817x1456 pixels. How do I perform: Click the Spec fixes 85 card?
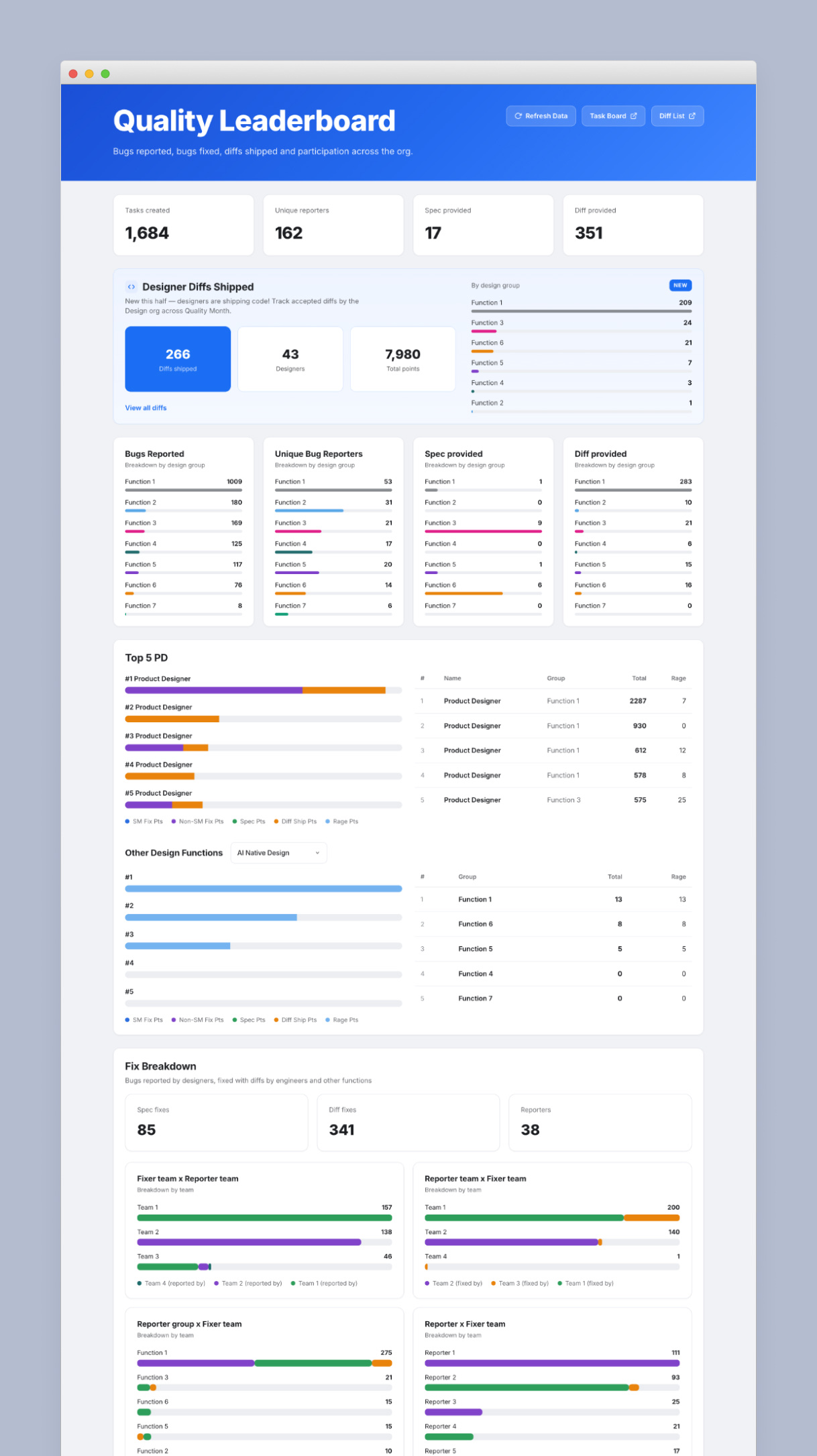pyautogui.click(x=217, y=1123)
